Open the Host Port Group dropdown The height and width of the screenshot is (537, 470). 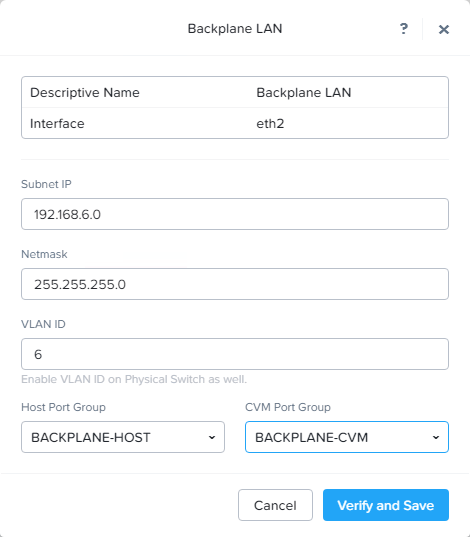[123, 437]
